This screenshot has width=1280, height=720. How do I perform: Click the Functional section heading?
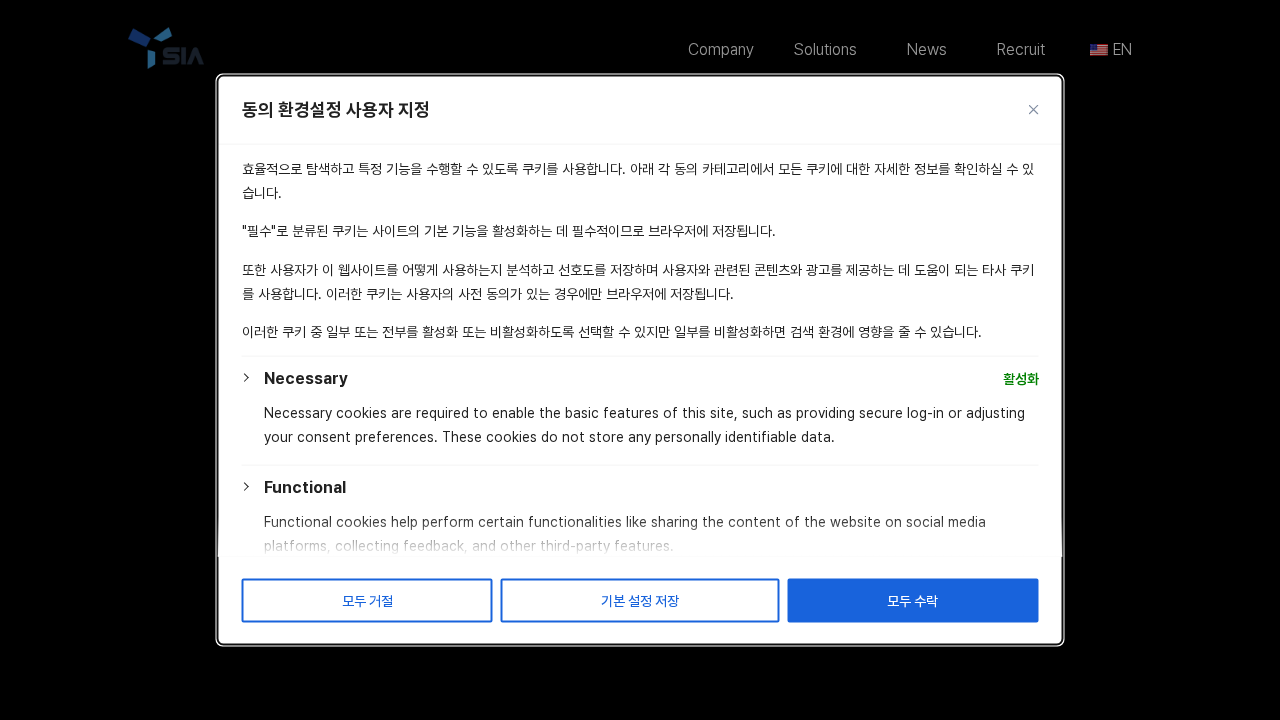305,487
